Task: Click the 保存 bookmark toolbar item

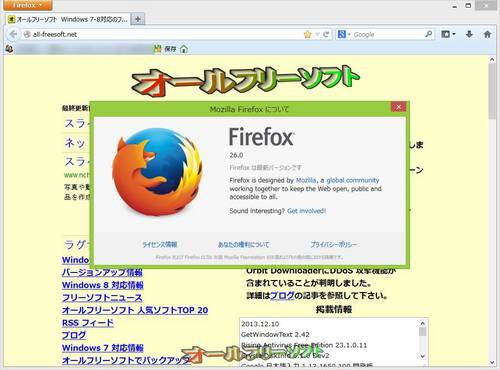Action: pyautogui.click(x=165, y=49)
